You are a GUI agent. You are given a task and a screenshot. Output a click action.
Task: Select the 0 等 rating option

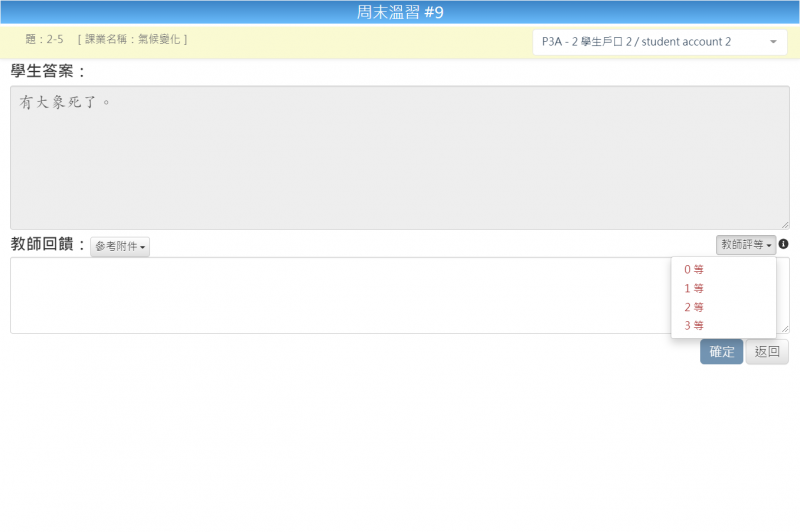(694, 269)
